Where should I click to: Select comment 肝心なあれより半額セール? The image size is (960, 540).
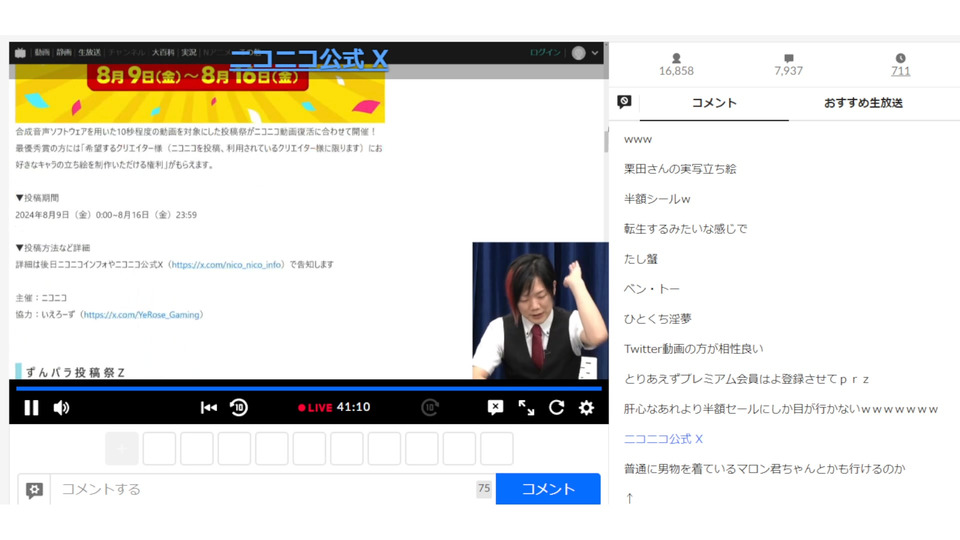[781, 409]
